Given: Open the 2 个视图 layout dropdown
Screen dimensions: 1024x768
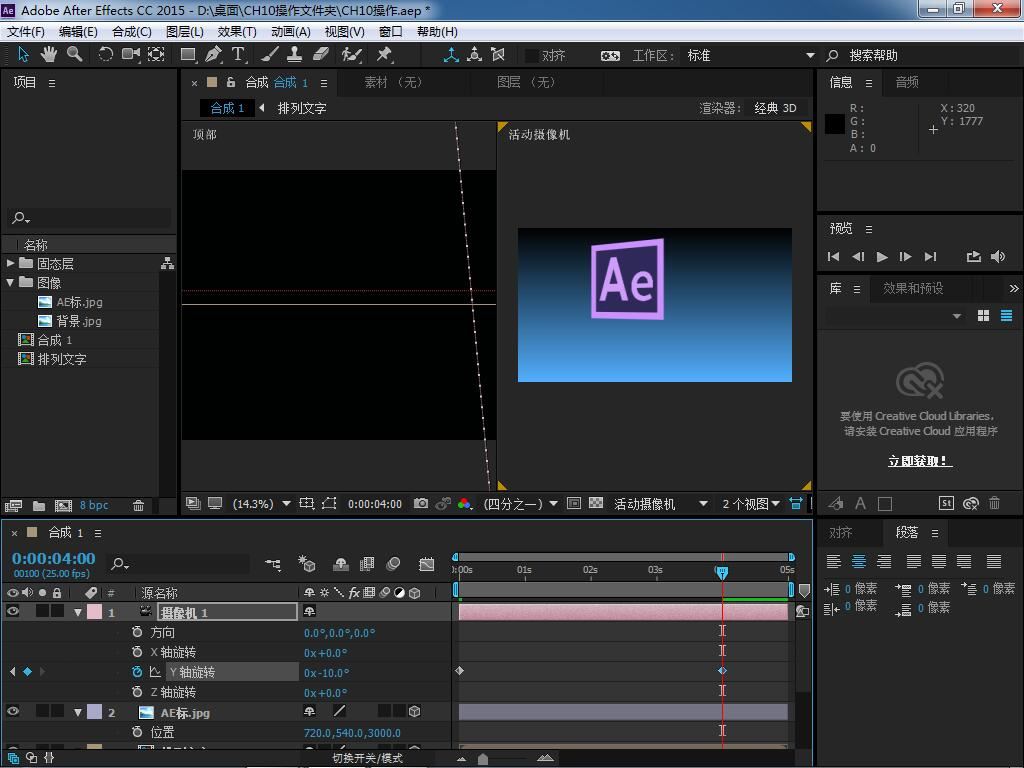Looking at the screenshot, I should (751, 504).
